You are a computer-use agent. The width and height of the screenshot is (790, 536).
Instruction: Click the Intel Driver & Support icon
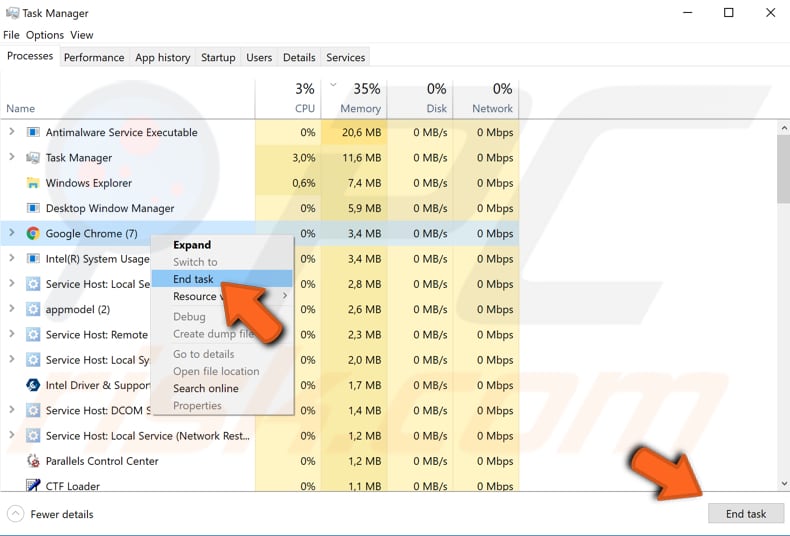[33, 385]
